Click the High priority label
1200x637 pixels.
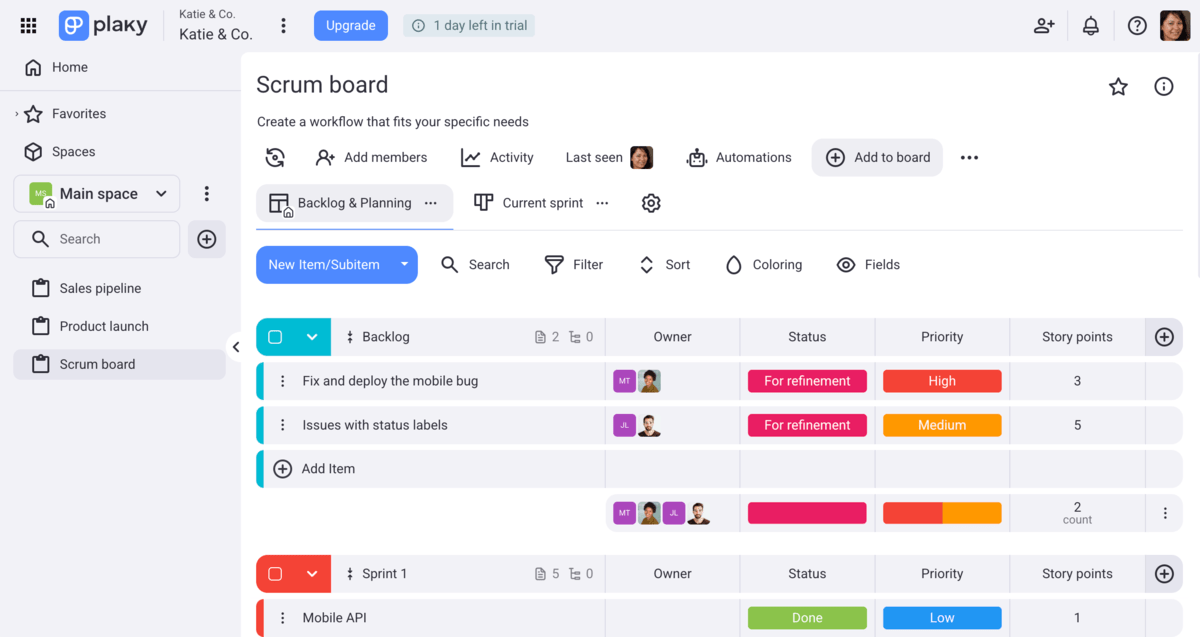(941, 381)
